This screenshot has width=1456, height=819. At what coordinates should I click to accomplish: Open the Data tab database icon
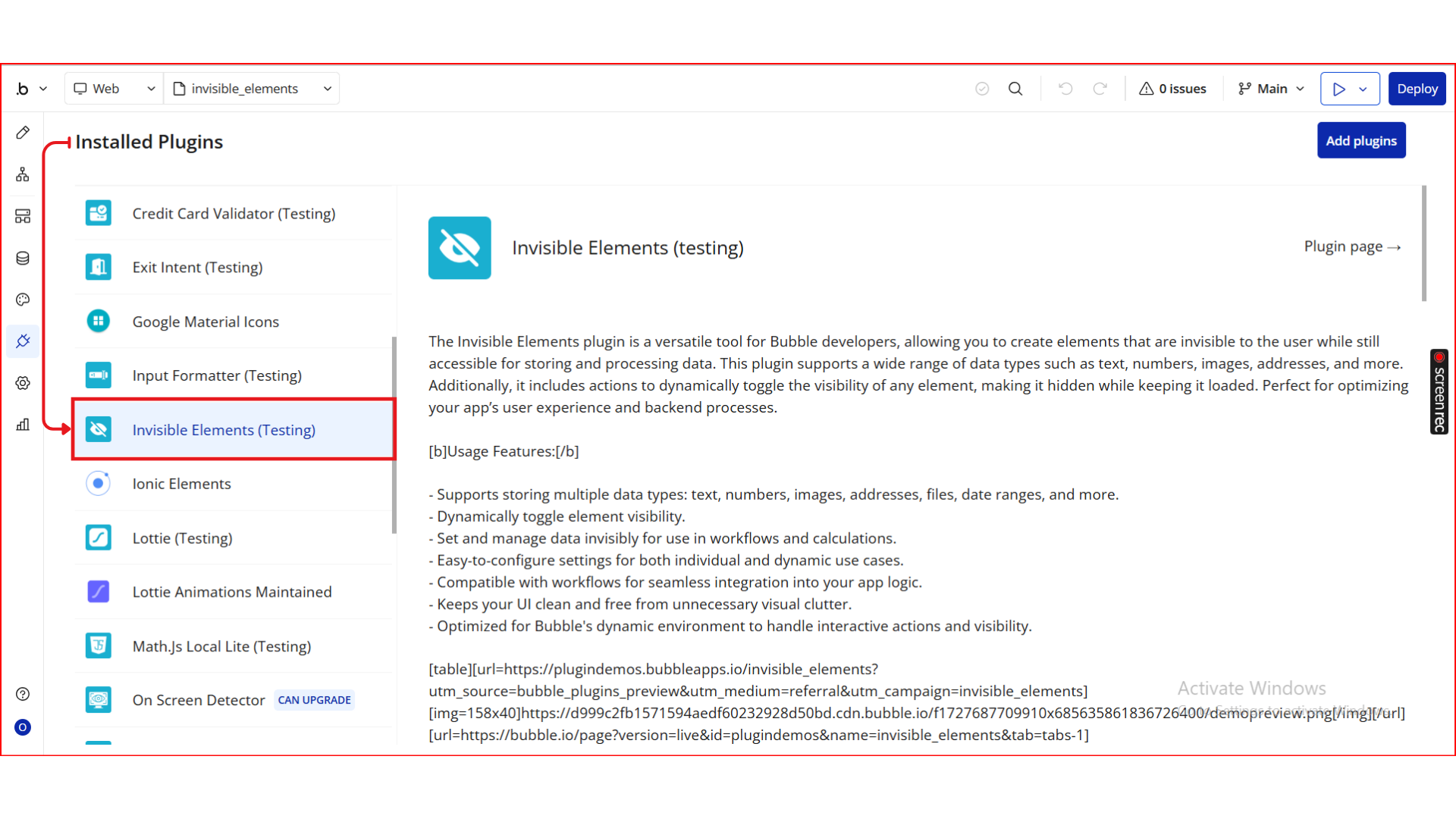pos(23,258)
